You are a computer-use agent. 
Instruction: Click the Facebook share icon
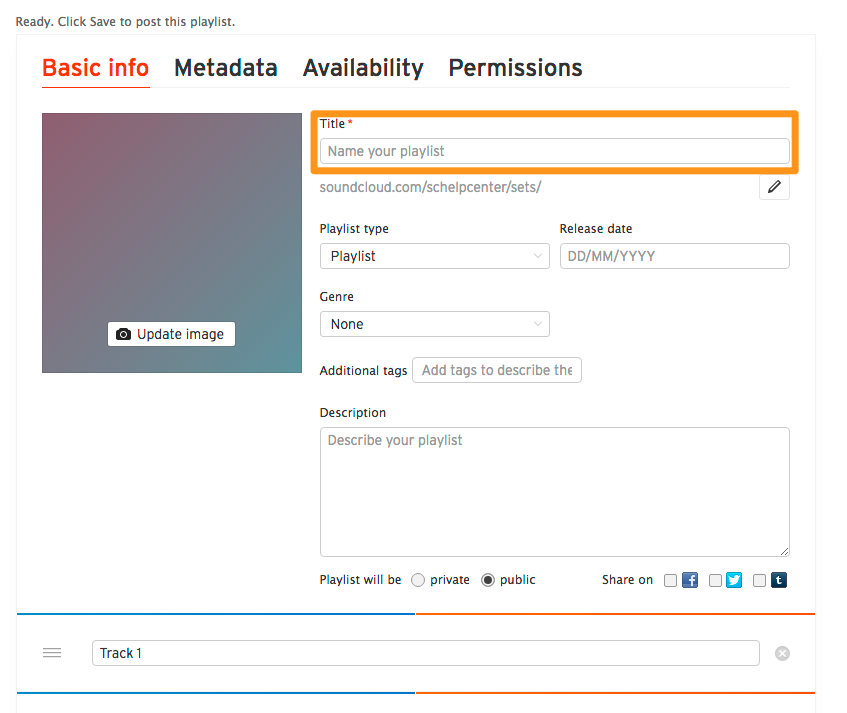point(690,580)
